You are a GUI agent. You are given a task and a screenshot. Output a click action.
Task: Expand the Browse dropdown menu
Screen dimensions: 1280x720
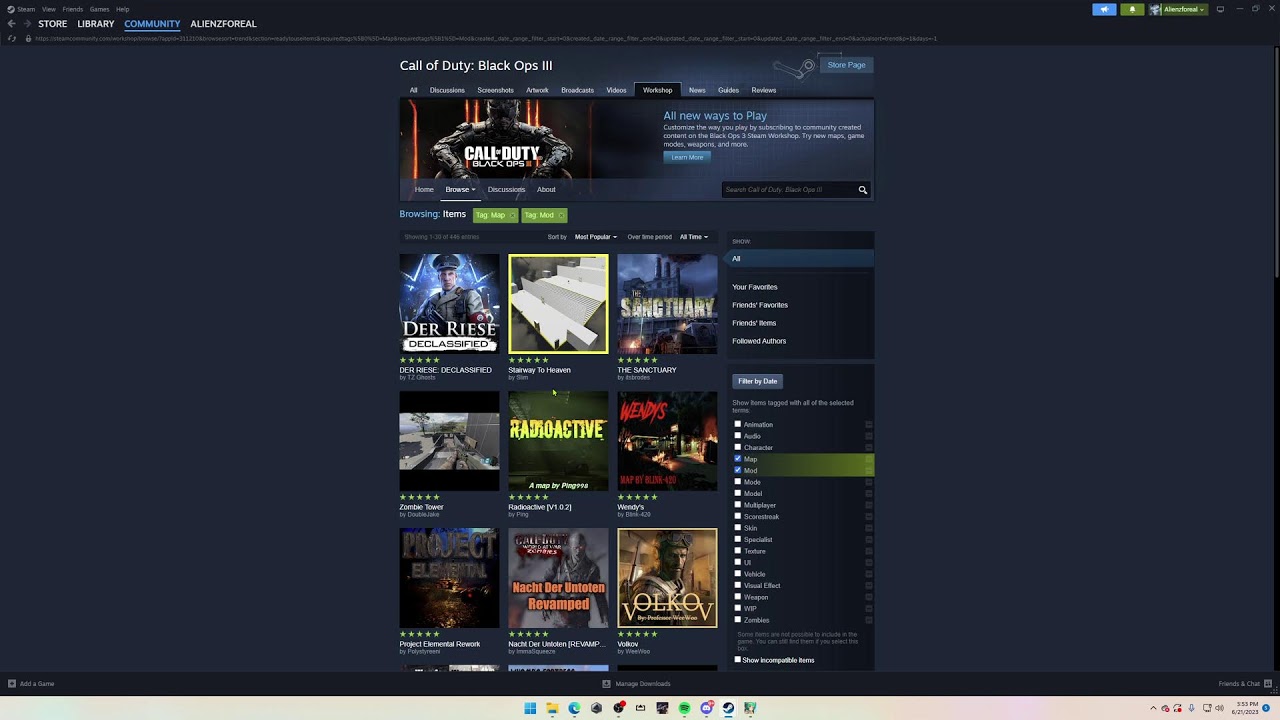[460, 189]
